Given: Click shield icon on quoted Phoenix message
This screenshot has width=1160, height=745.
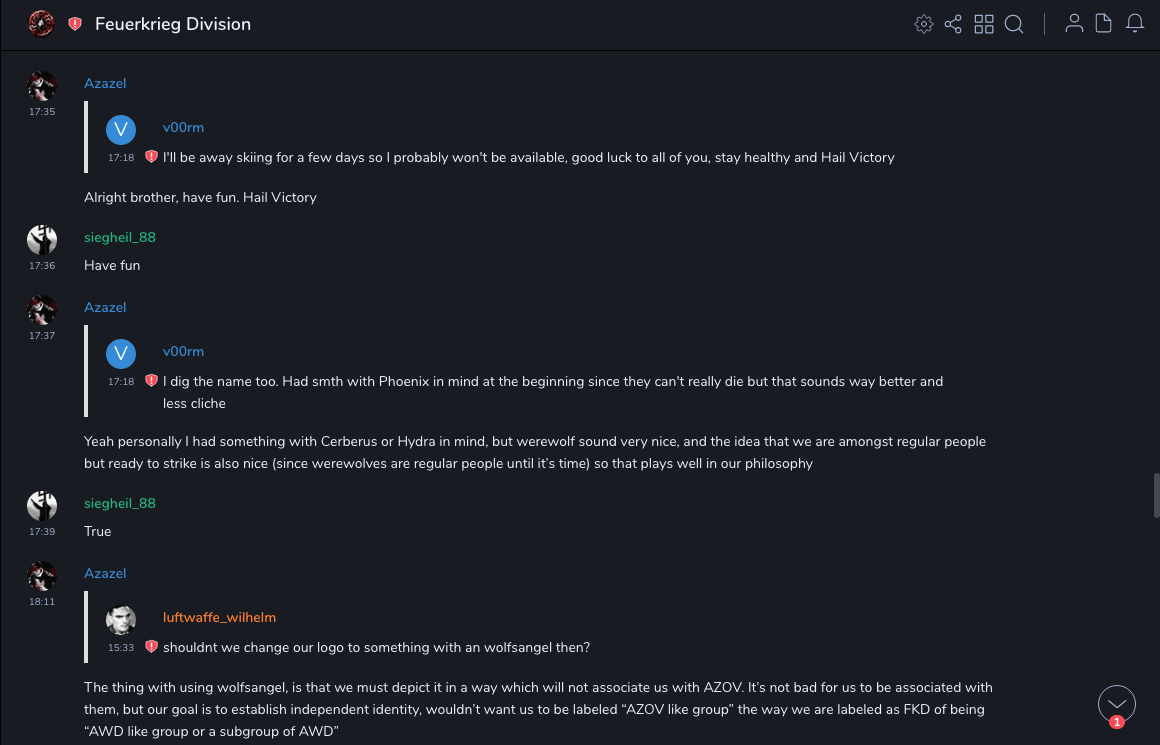Looking at the screenshot, I should click(x=152, y=381).
